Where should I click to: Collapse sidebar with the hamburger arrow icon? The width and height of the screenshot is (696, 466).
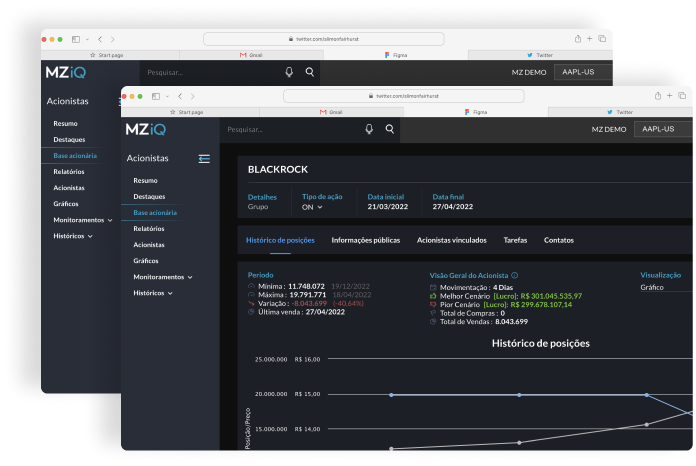[x=204, y=159]
